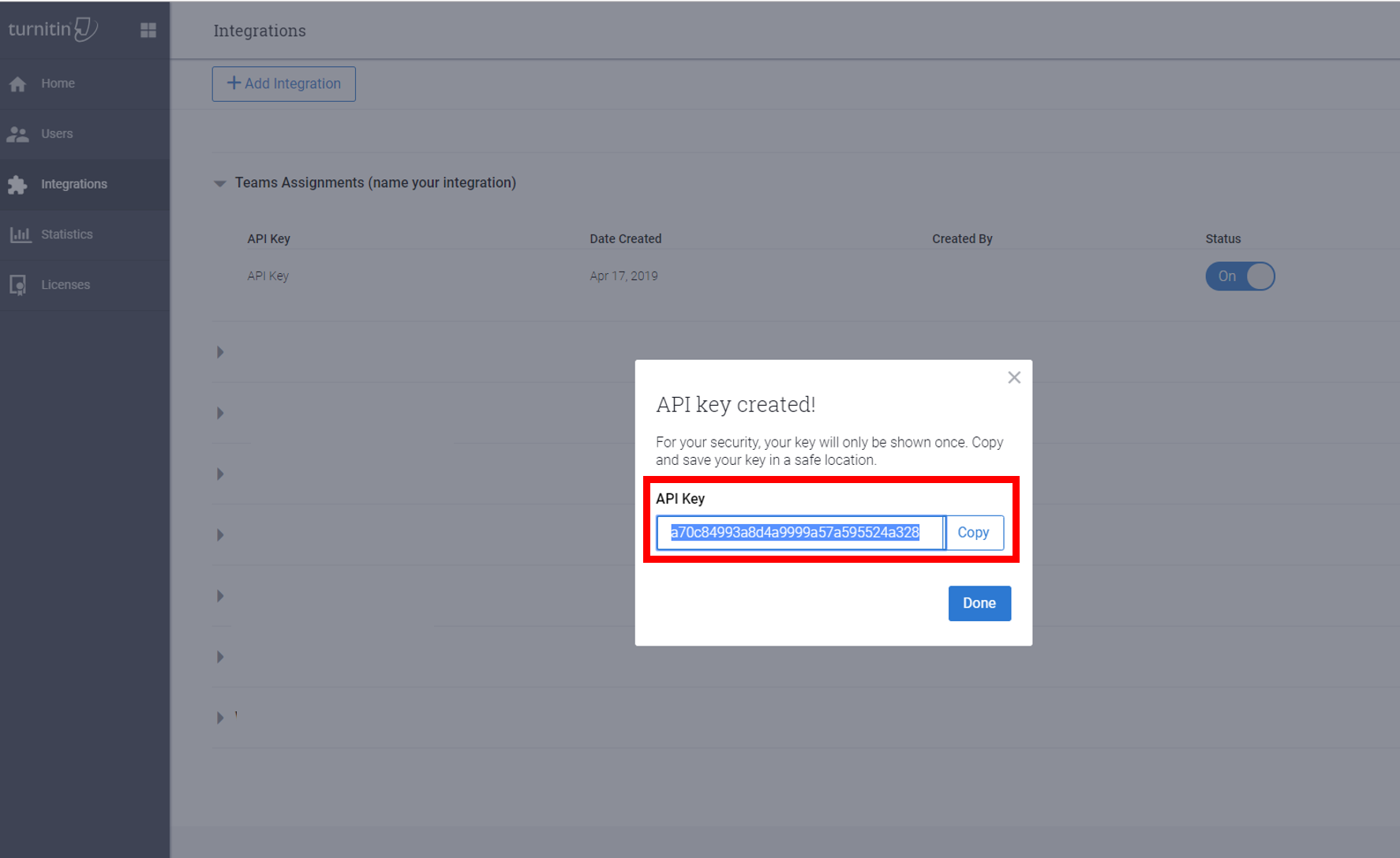Expand the bottom-most integration disclosure arrow

coord(219,717)
